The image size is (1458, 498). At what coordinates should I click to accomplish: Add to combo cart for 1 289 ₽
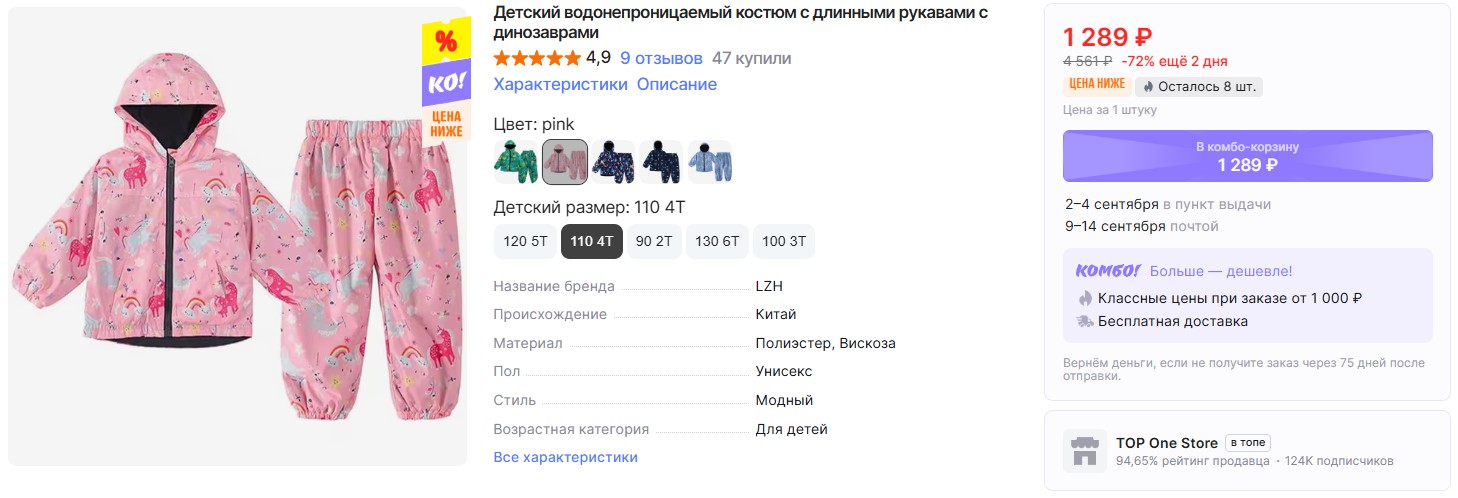[x=1247, y=156]
